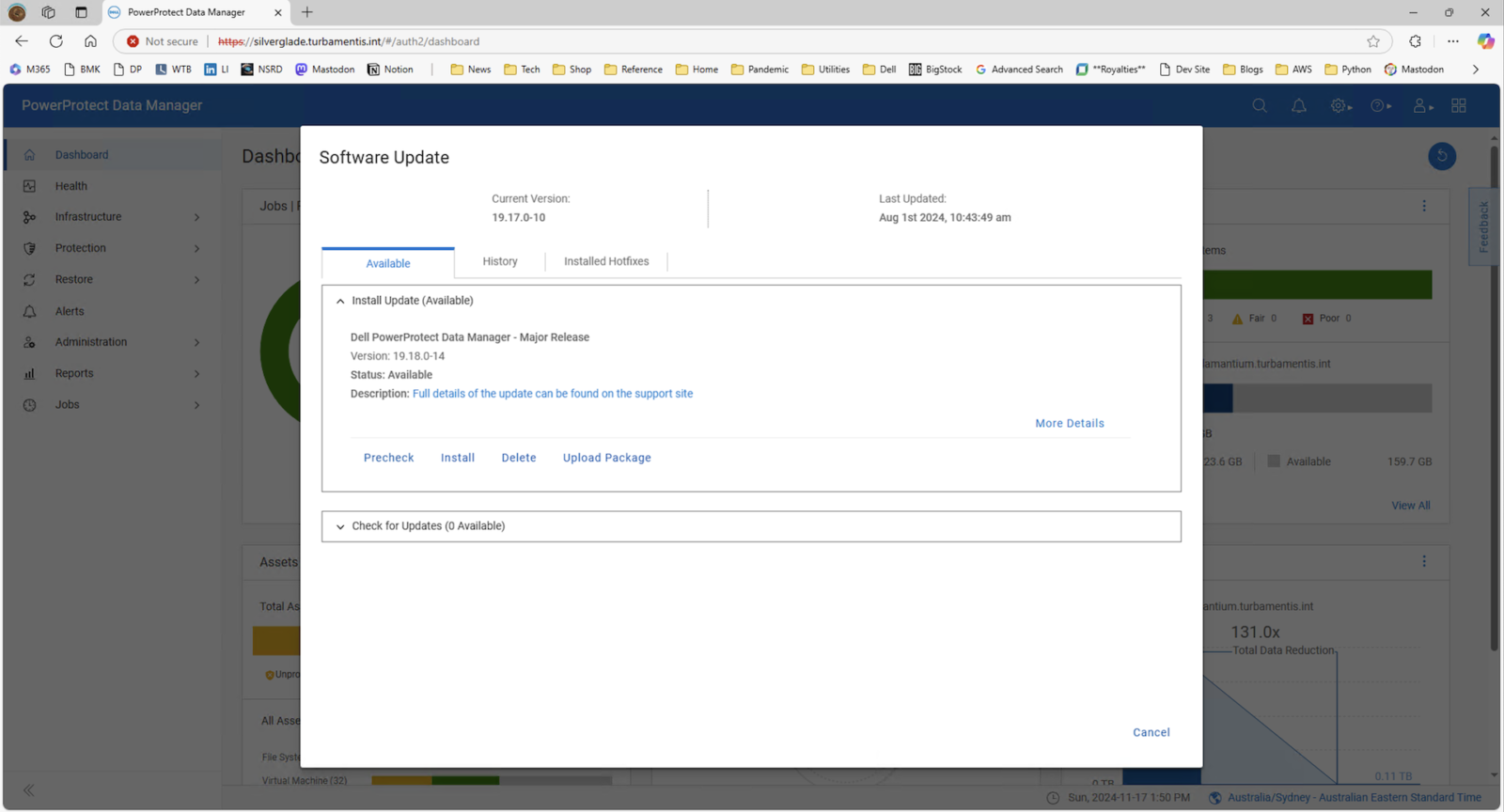The width and height of the screenshot is (1504, 812).
Task: Open the settings gear menu
Action: click(x=1340, y=106)
